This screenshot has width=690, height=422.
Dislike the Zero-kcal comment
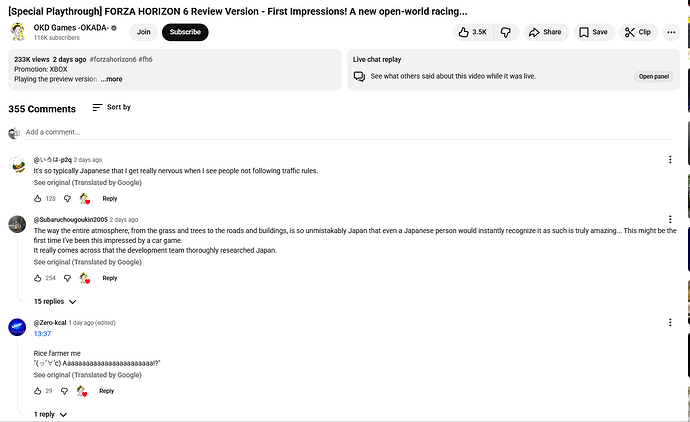coord(66,391)
